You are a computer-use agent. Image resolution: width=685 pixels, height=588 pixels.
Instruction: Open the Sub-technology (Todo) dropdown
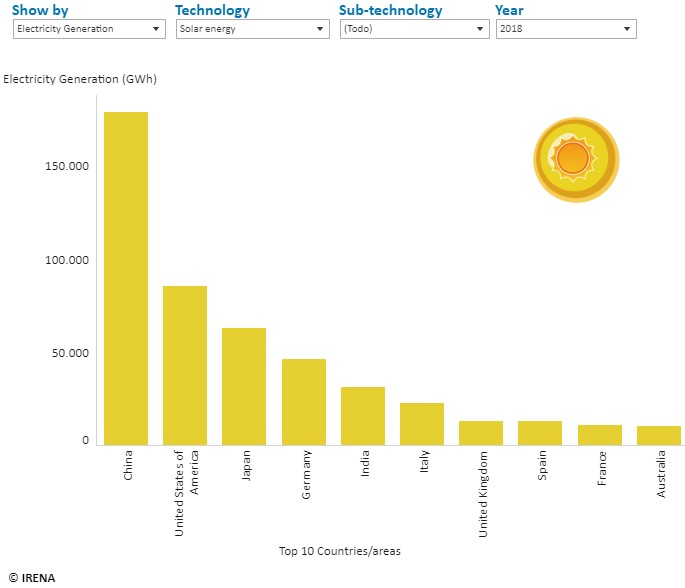[x=415, y=29]
